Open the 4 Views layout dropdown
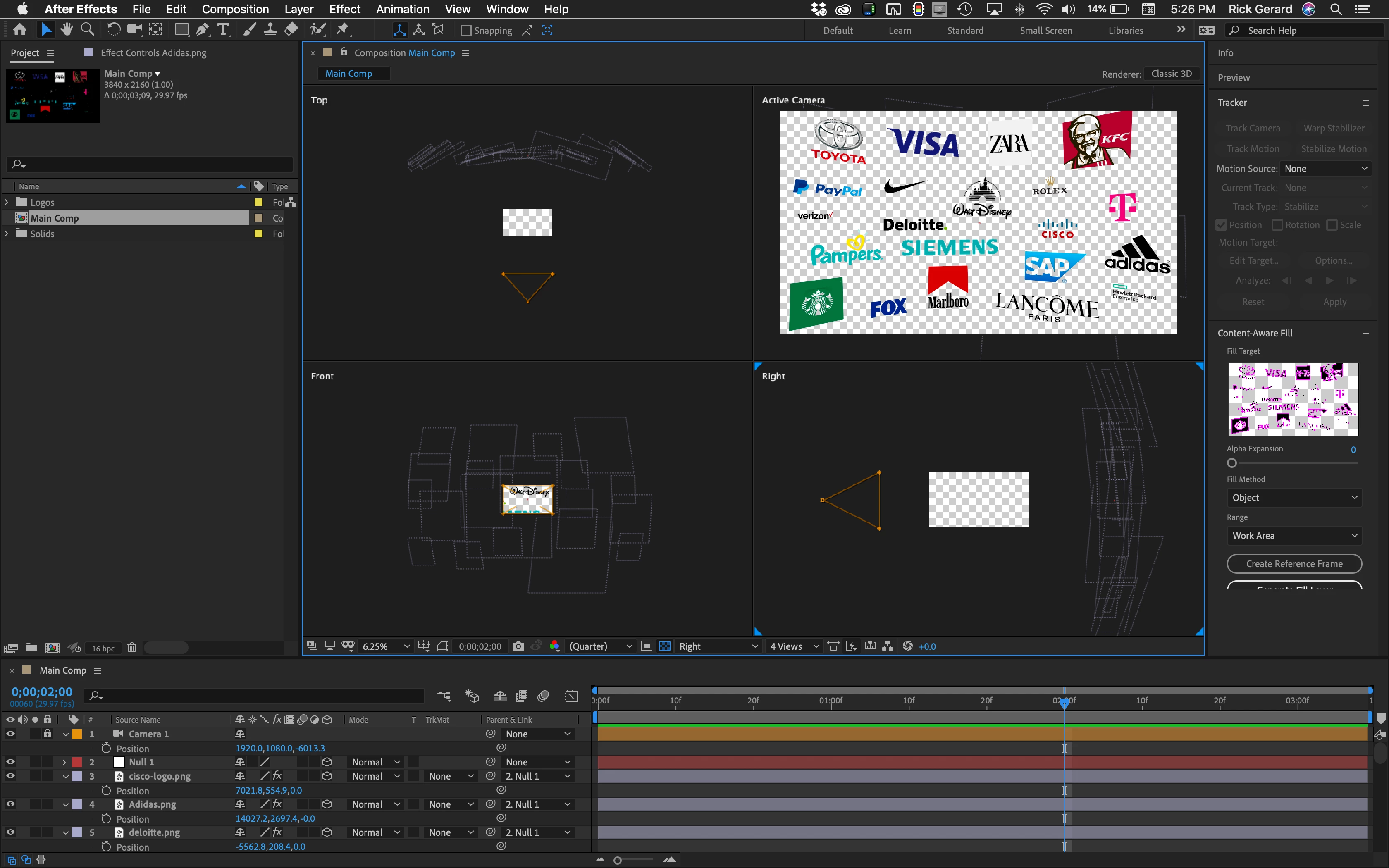This screenshot has width=1389, height=868. (795, 646)
